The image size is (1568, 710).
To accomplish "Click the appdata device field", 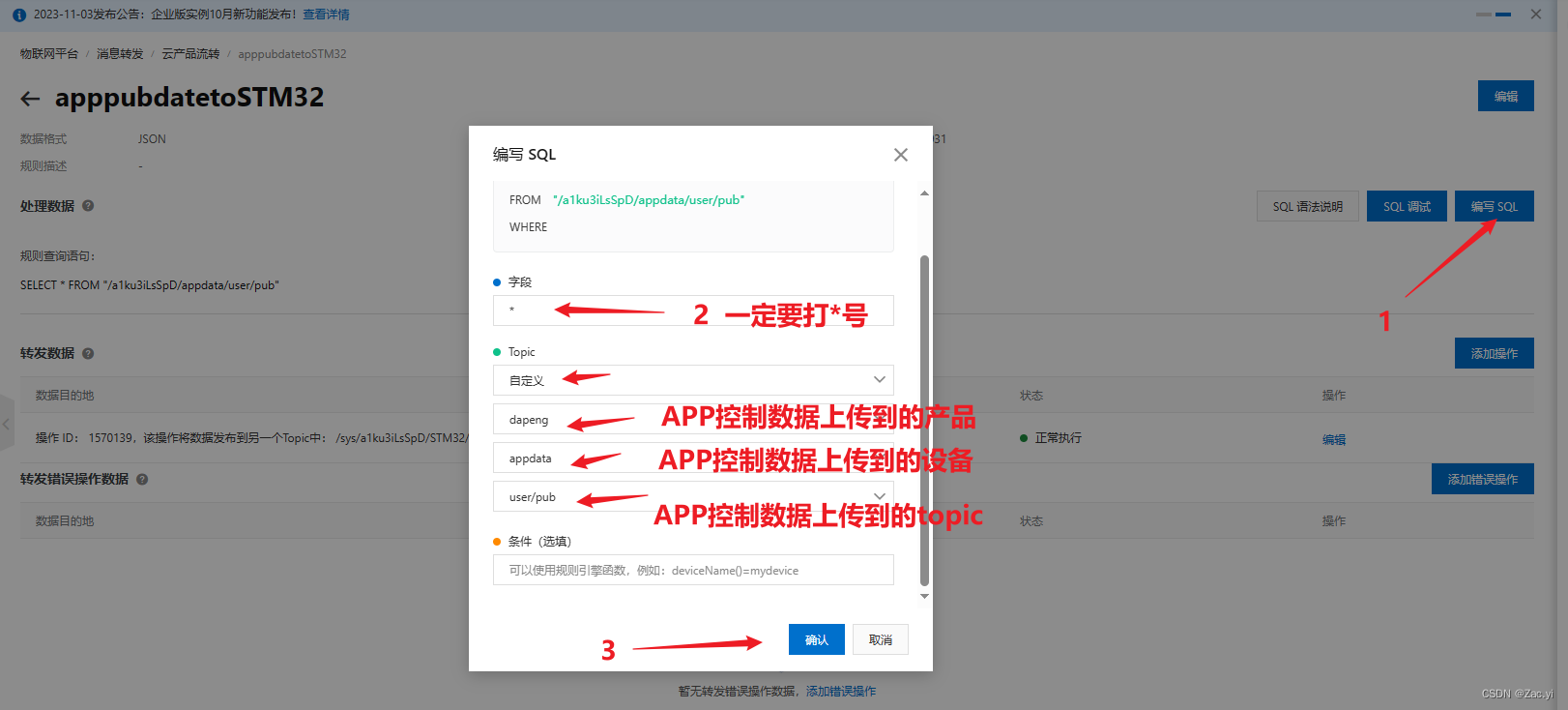I will click(x=693, y=458).
